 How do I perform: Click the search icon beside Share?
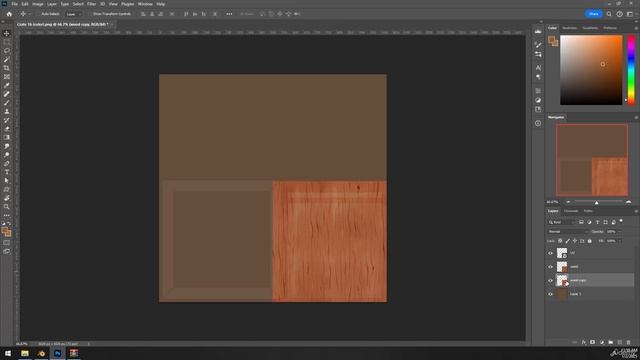[x=609, y=14]
